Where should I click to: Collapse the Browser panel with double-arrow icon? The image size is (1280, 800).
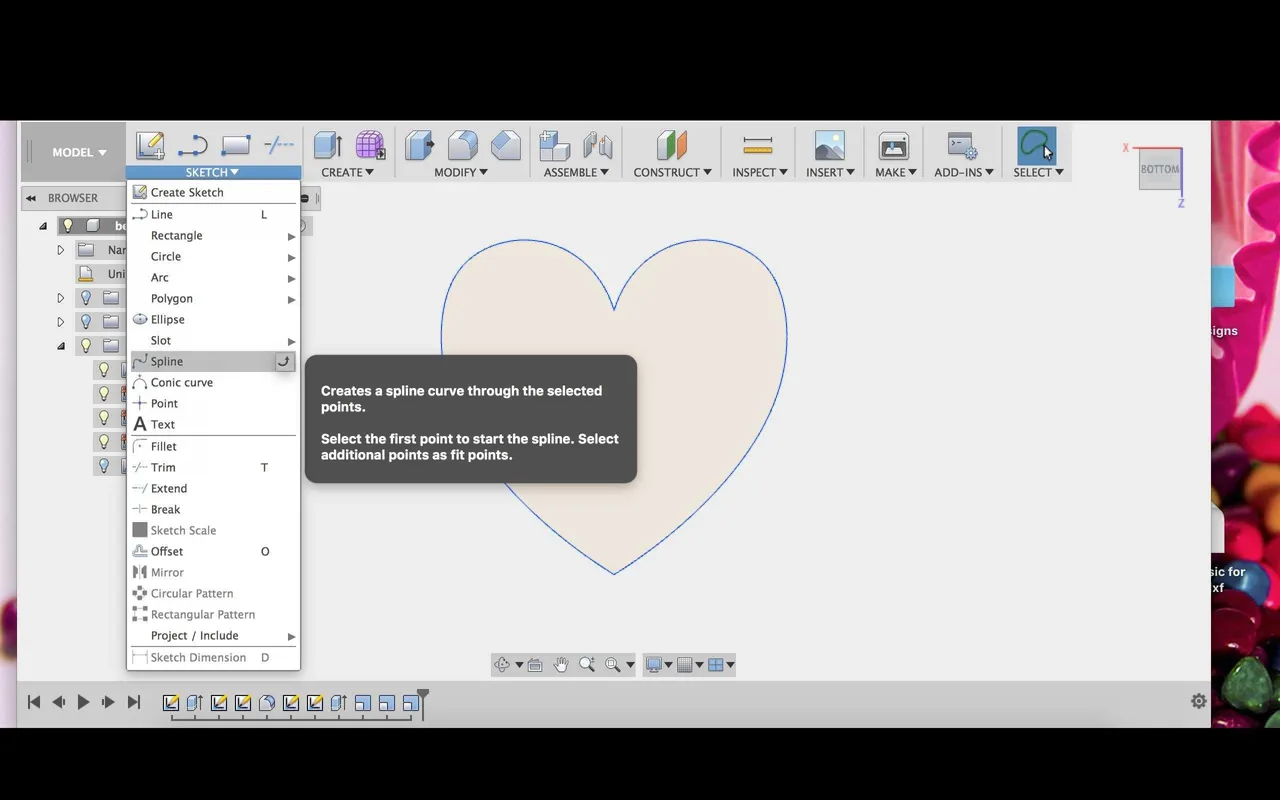31,198
